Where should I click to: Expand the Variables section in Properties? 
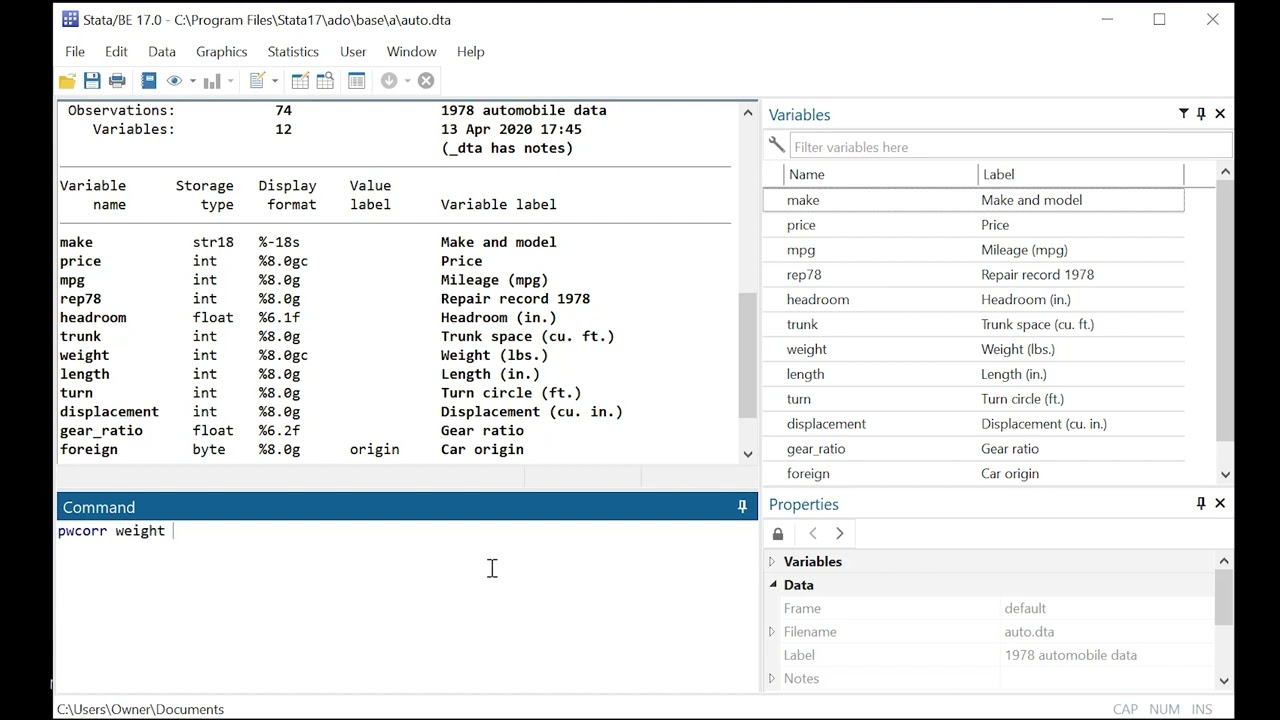[772, 562]
